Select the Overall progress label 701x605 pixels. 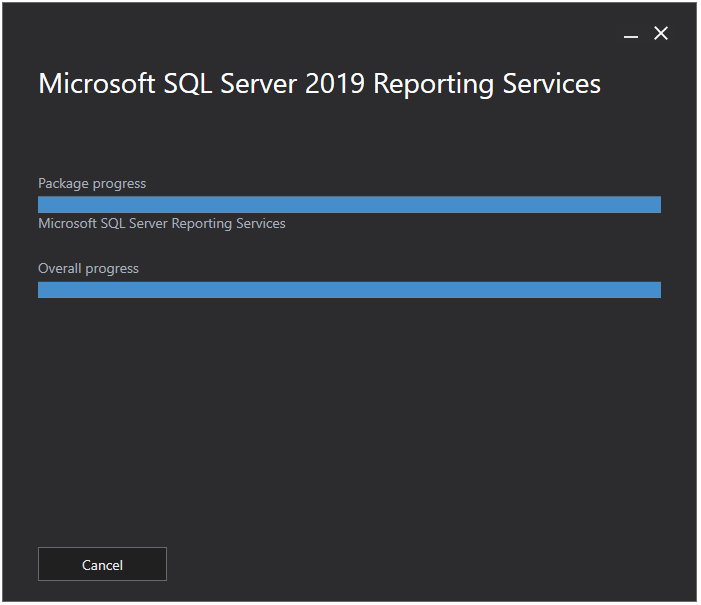point(89,269)
